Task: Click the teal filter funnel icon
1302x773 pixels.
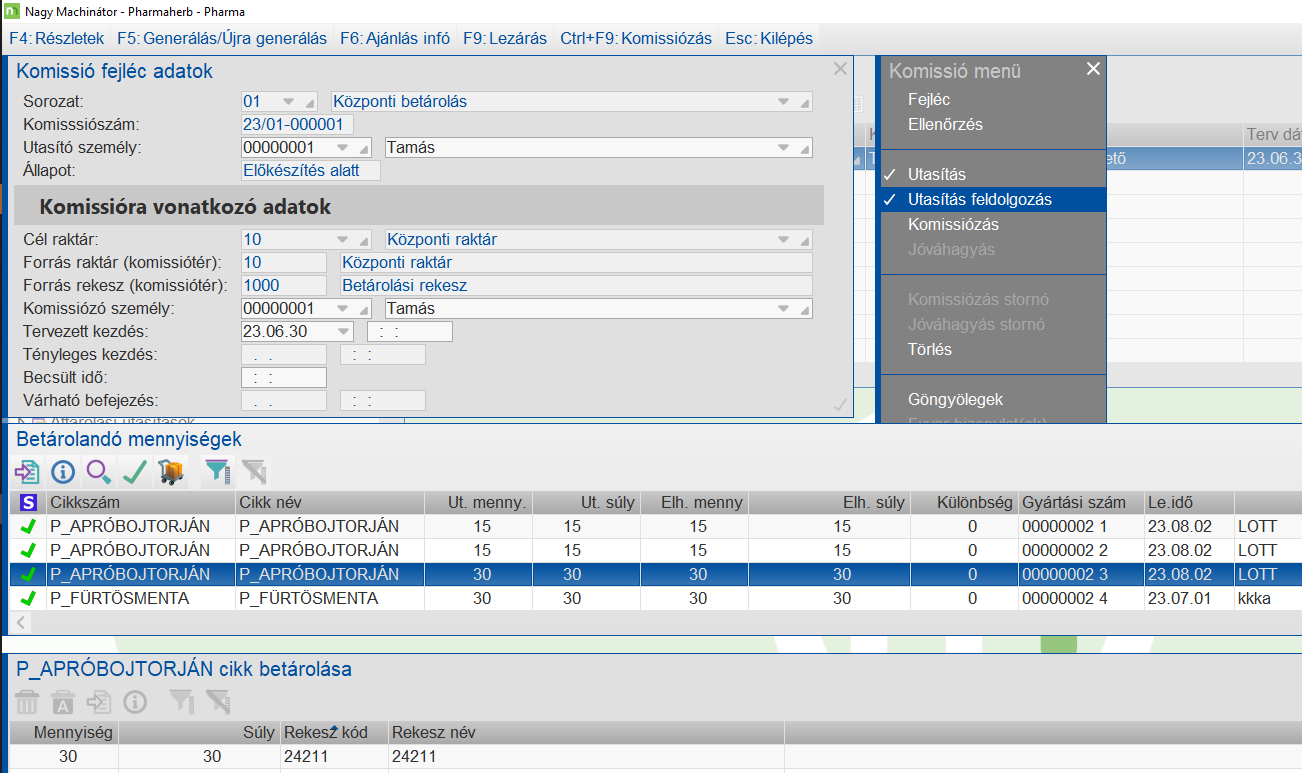Action: point(217,472)
